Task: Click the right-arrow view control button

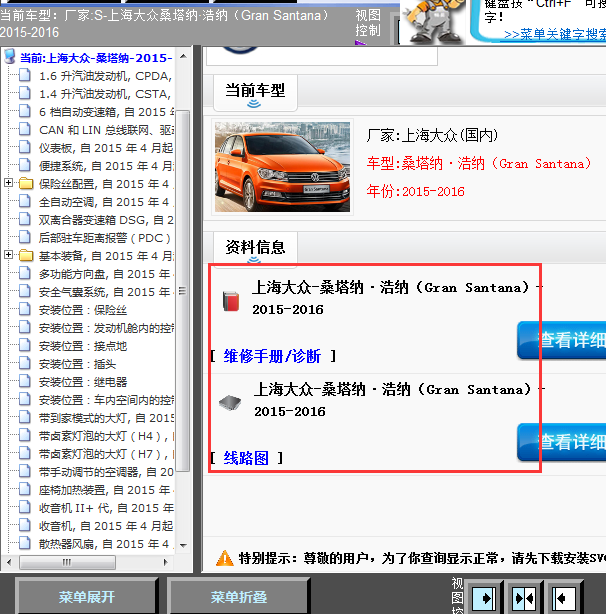Action: 484,598
